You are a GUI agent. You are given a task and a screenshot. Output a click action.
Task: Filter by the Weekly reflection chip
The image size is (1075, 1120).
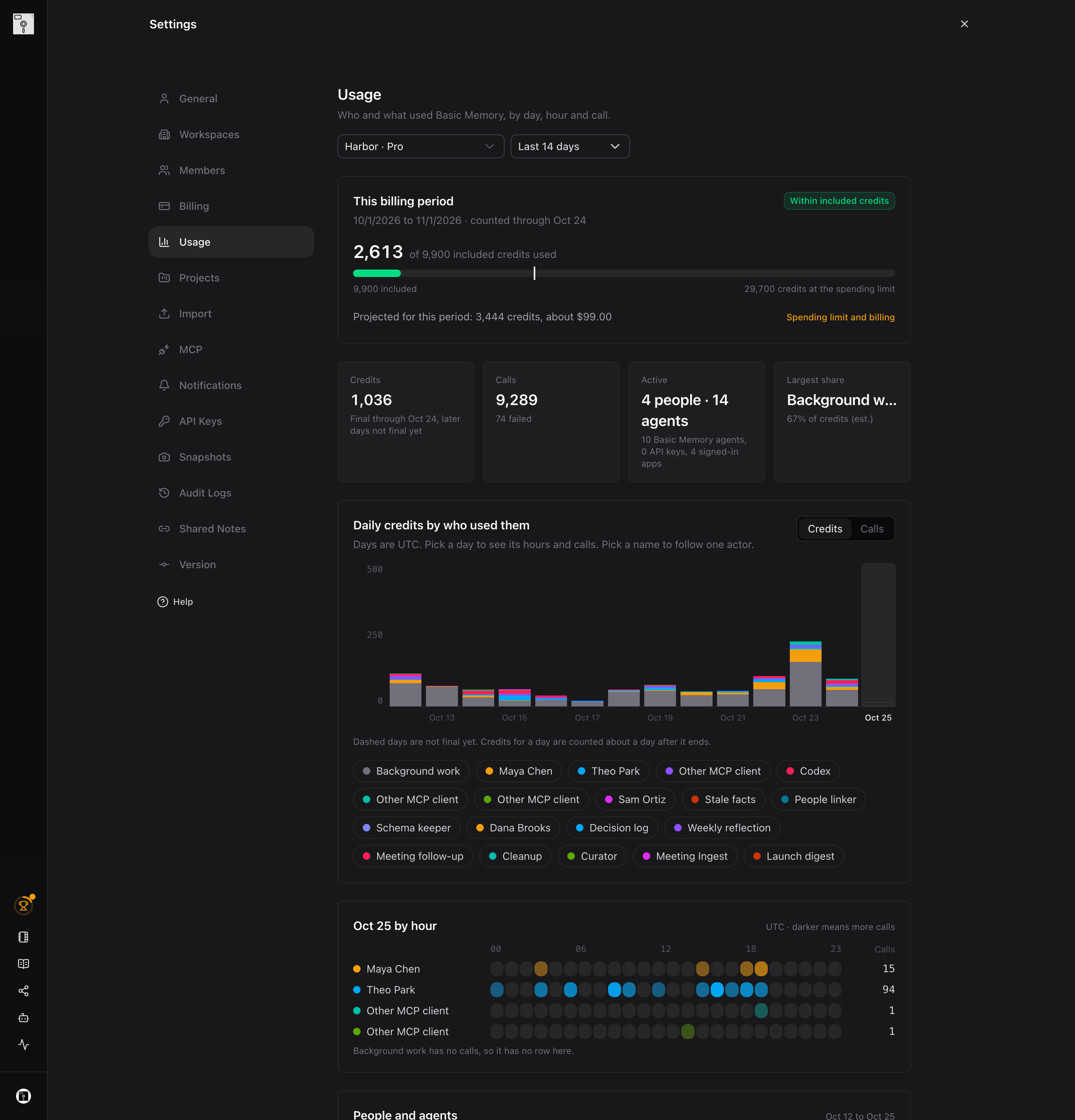(722, 828)
